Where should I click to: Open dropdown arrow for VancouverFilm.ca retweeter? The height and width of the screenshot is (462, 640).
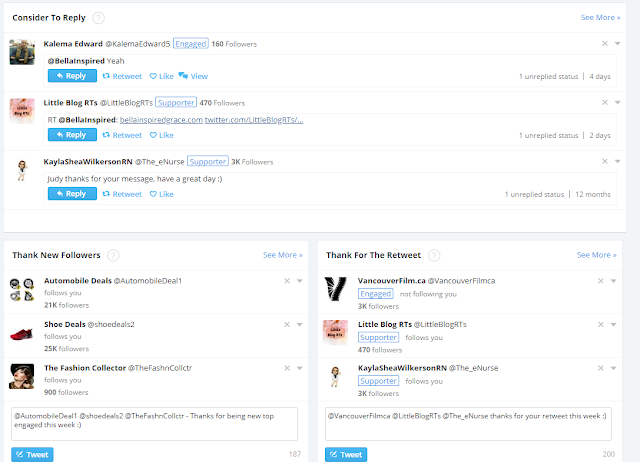(x=613, y=281)
